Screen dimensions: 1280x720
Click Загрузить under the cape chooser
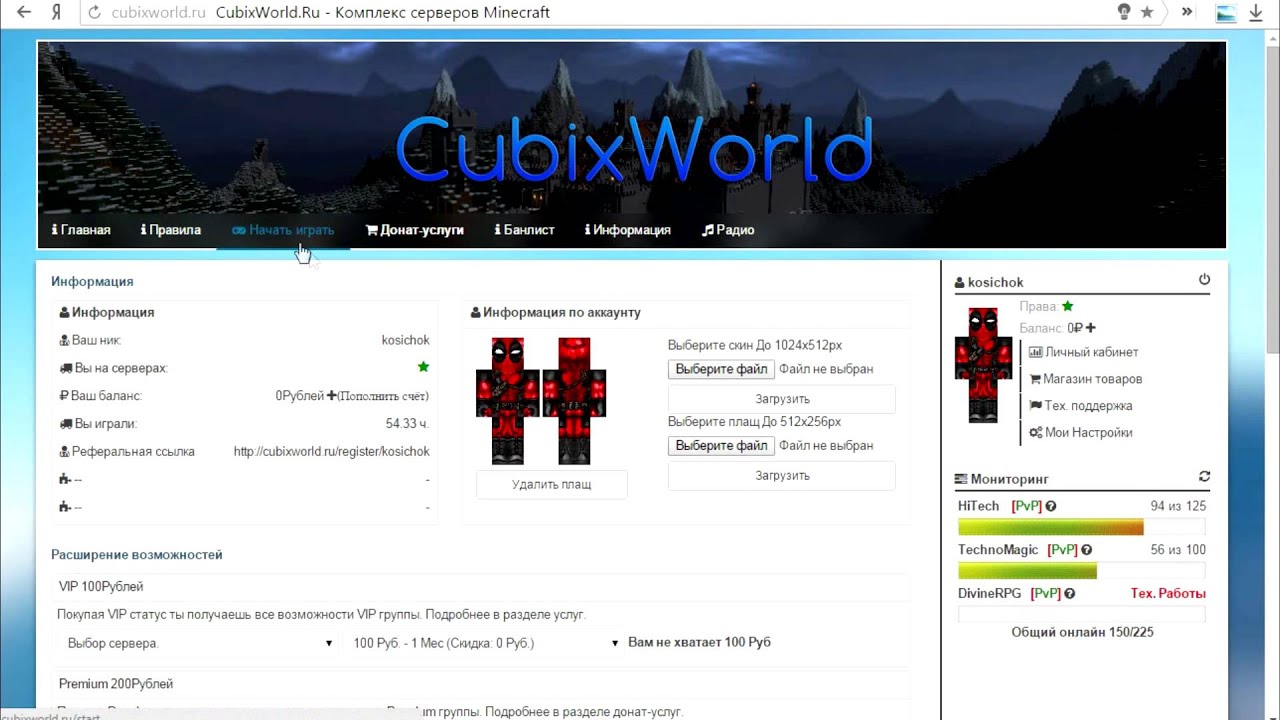coord(782,476)
